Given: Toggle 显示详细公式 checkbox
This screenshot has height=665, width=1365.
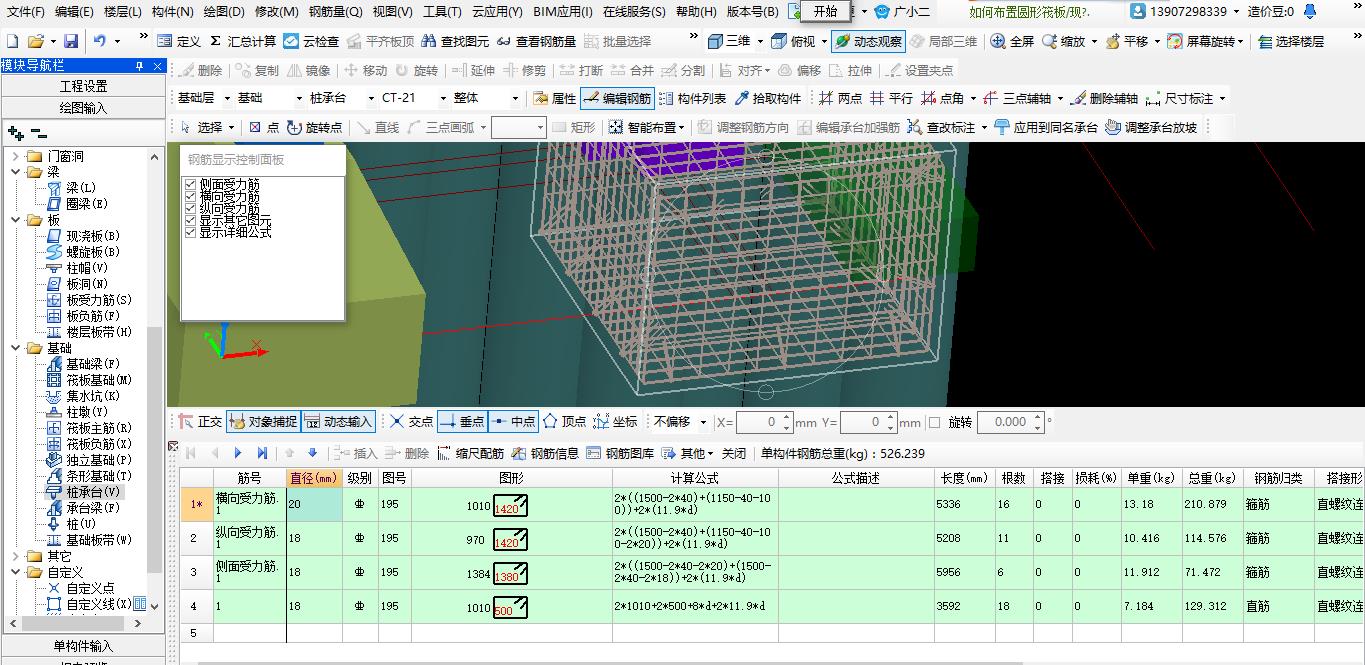Looking at the screenshot, I should tap(190, 232).
